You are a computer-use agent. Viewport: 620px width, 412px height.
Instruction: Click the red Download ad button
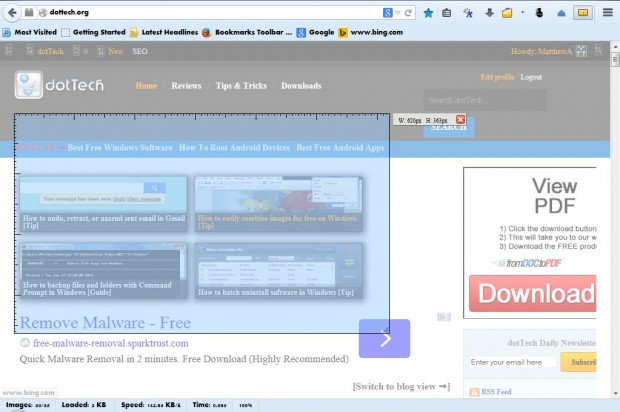533,293
